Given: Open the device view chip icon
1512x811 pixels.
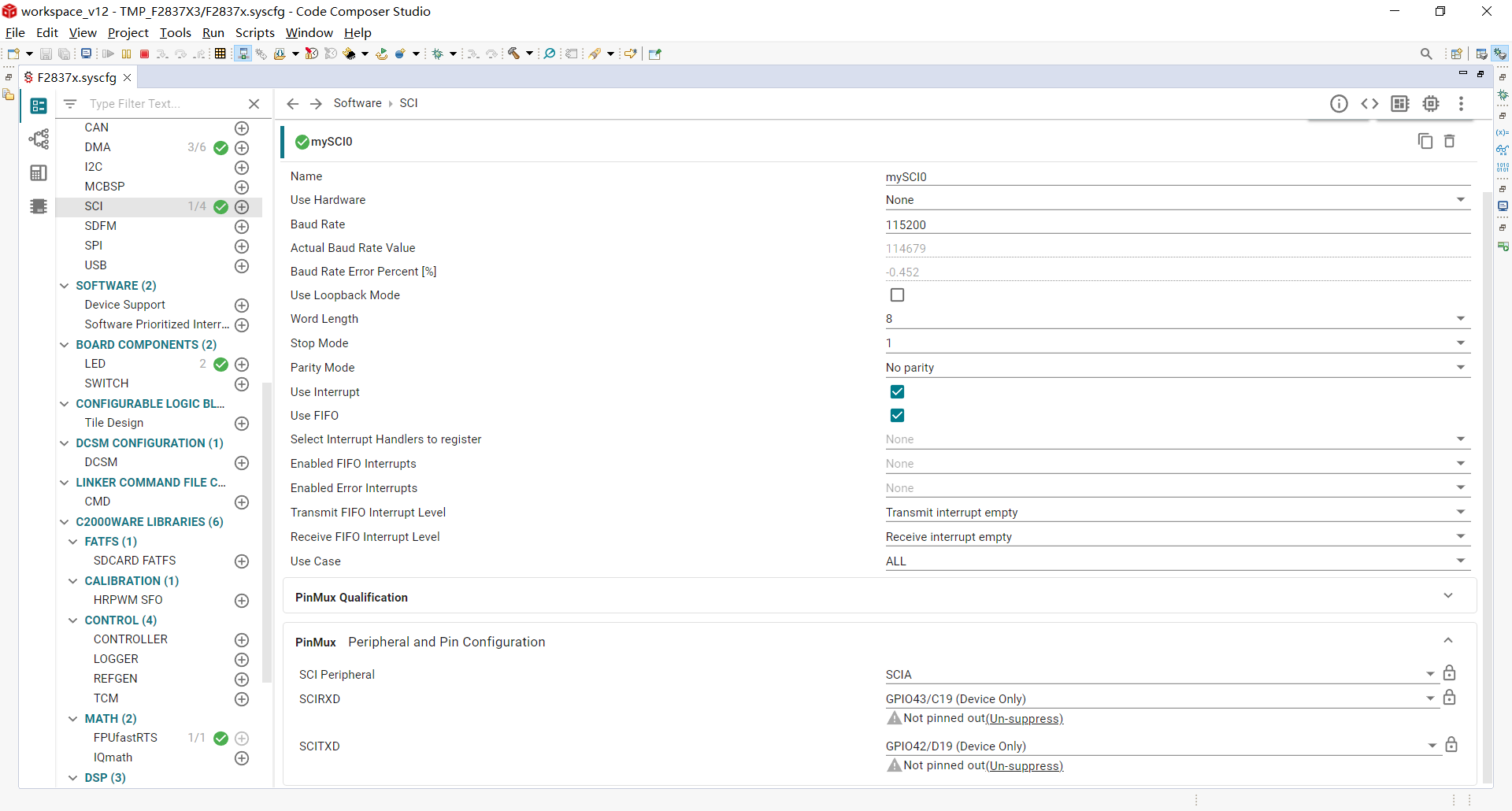Looking at the screenshot, I should click(1431, 104).
